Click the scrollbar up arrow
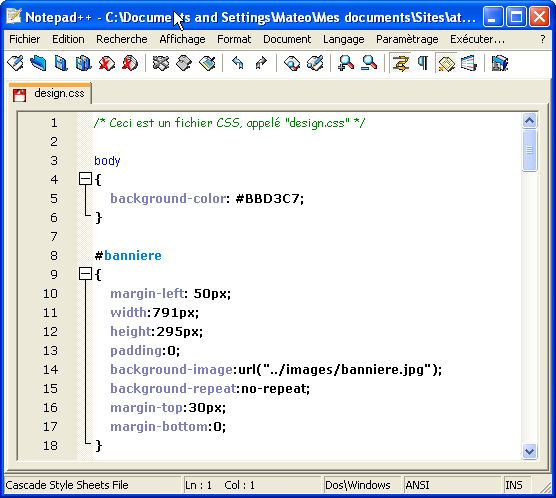 click(529, 121)
